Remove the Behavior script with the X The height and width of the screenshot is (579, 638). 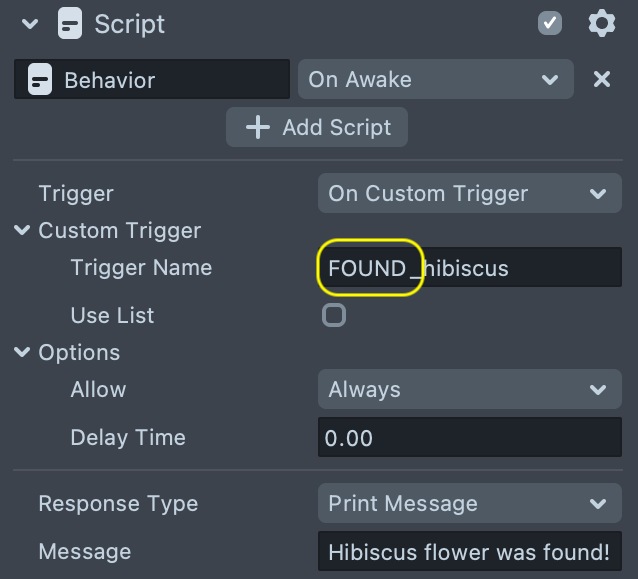point(601,79)
